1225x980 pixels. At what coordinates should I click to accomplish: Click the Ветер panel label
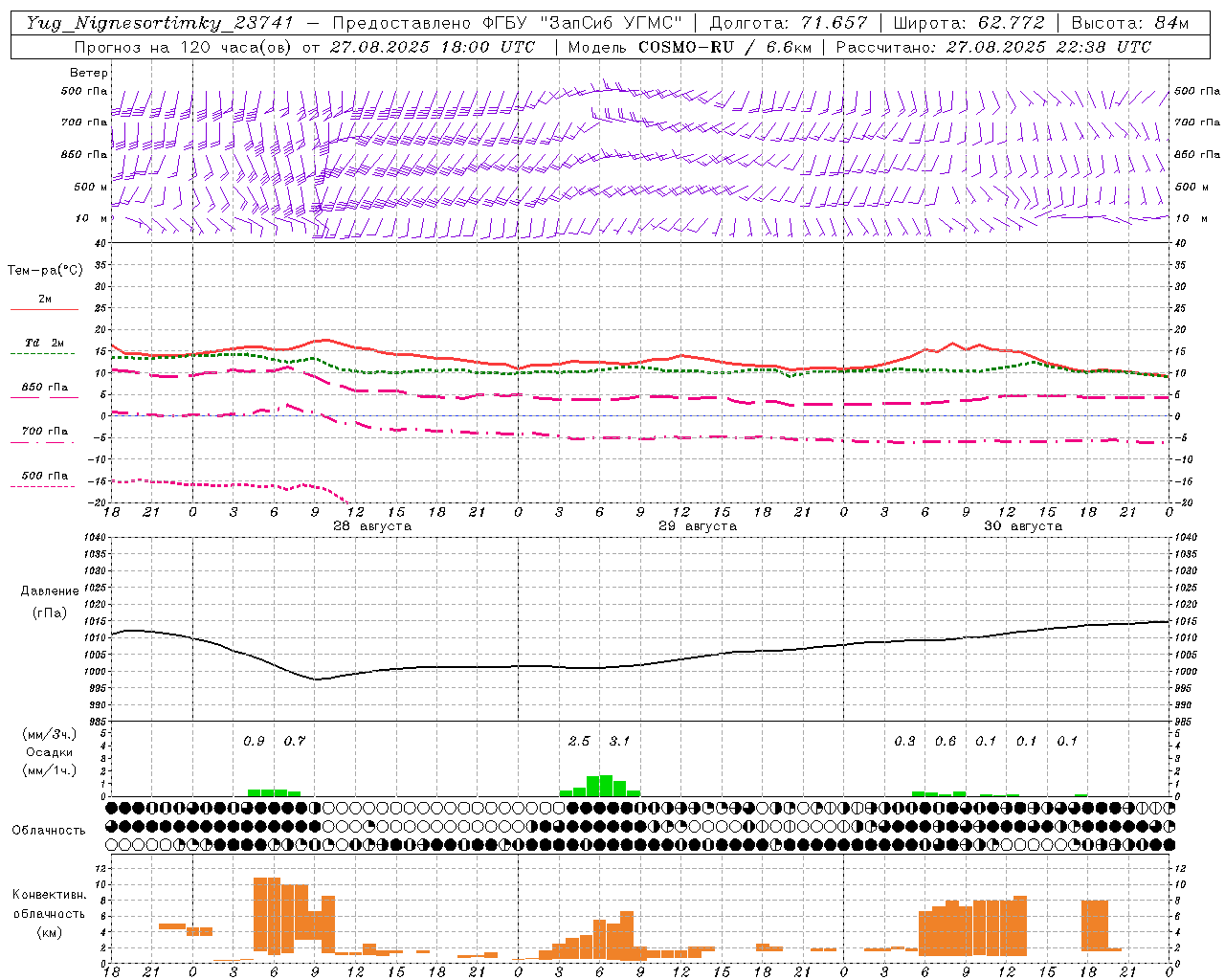click(89, 73)
